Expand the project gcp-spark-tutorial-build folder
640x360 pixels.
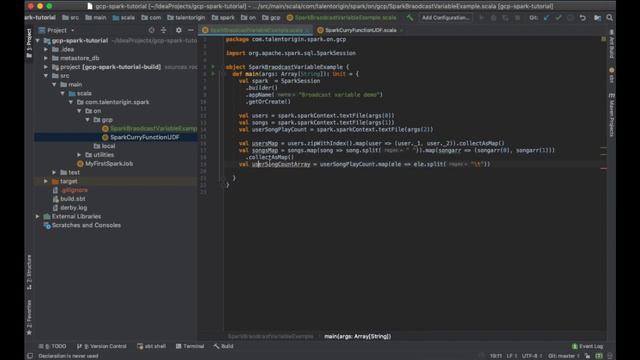[x=46, y=67]
